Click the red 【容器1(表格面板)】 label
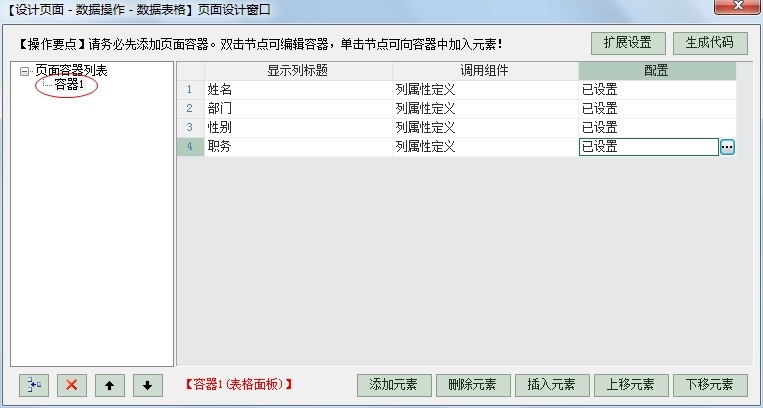This screenshot has height=408, width=763. coord(238,385)
